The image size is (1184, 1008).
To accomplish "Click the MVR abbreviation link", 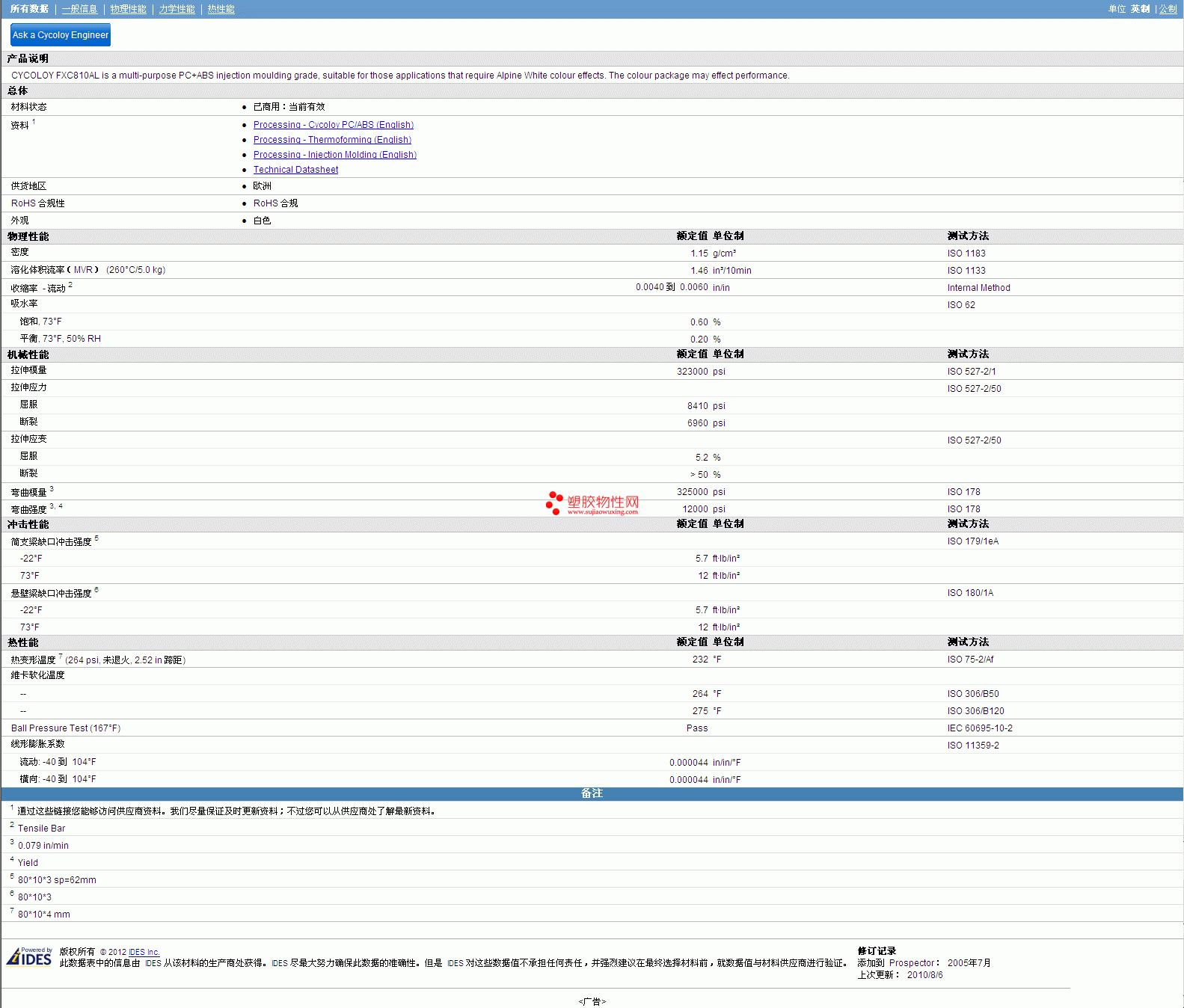I will tap(83, 270).
